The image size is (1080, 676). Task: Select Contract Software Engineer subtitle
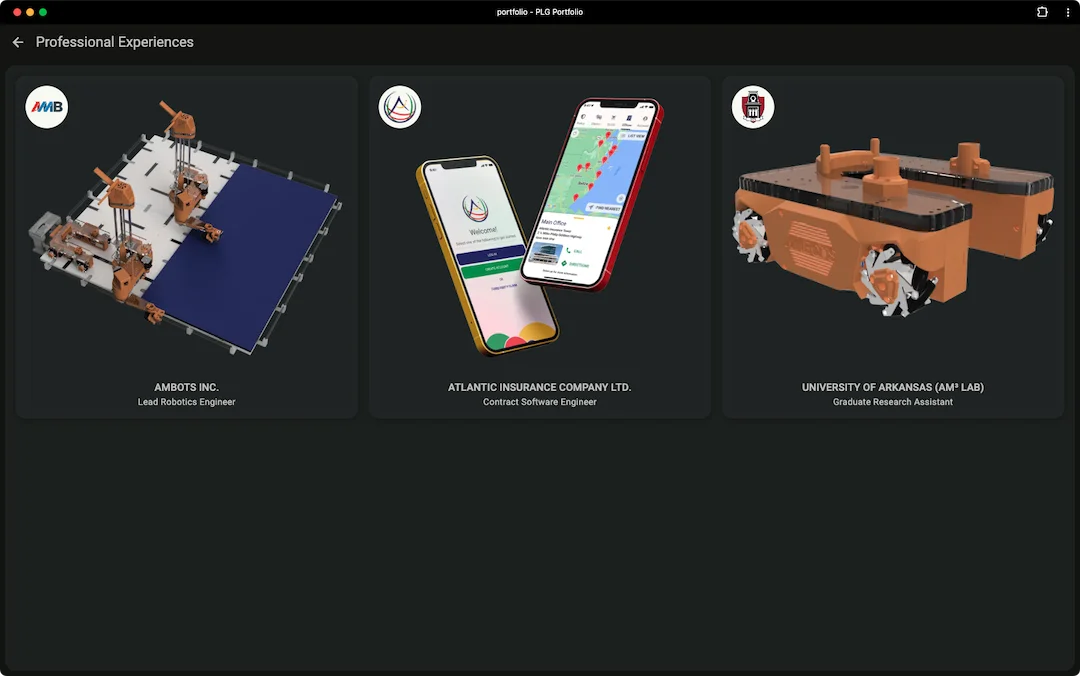pos(539,402)
